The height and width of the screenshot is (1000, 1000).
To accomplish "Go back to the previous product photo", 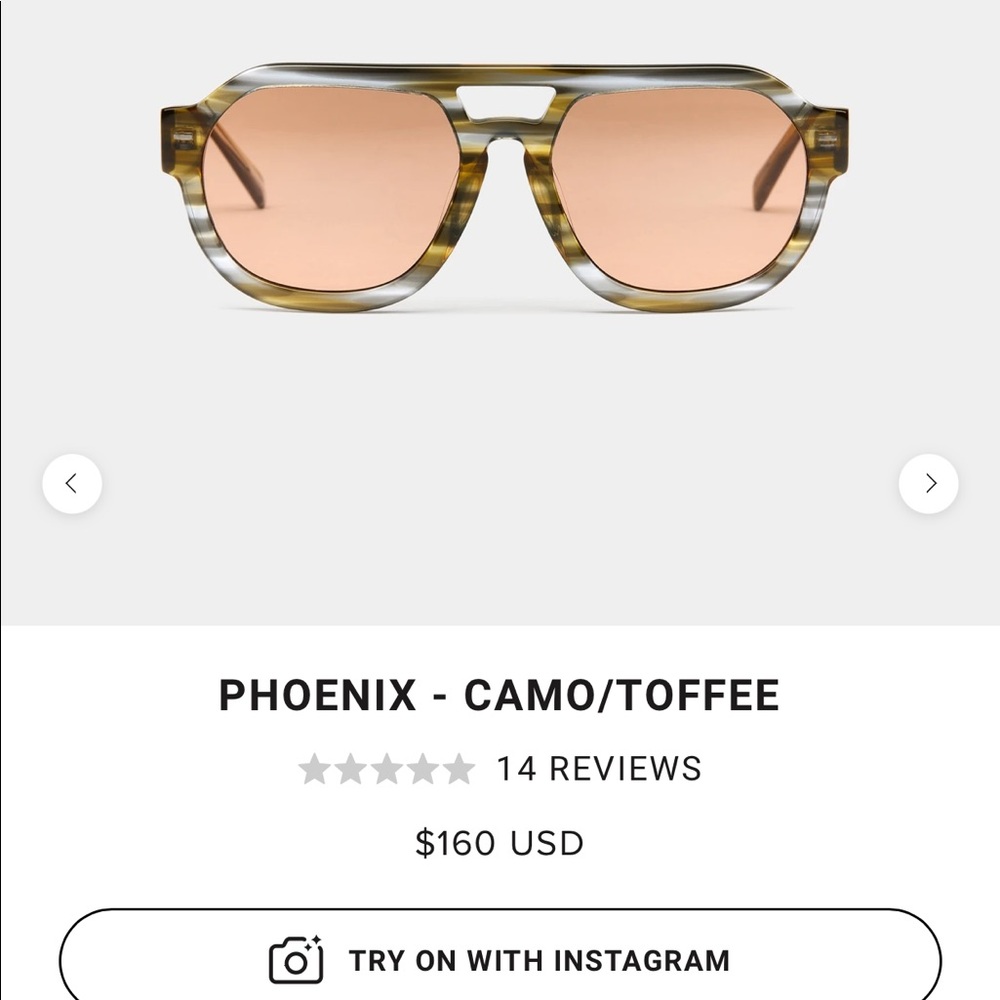I will coord(72,483).
